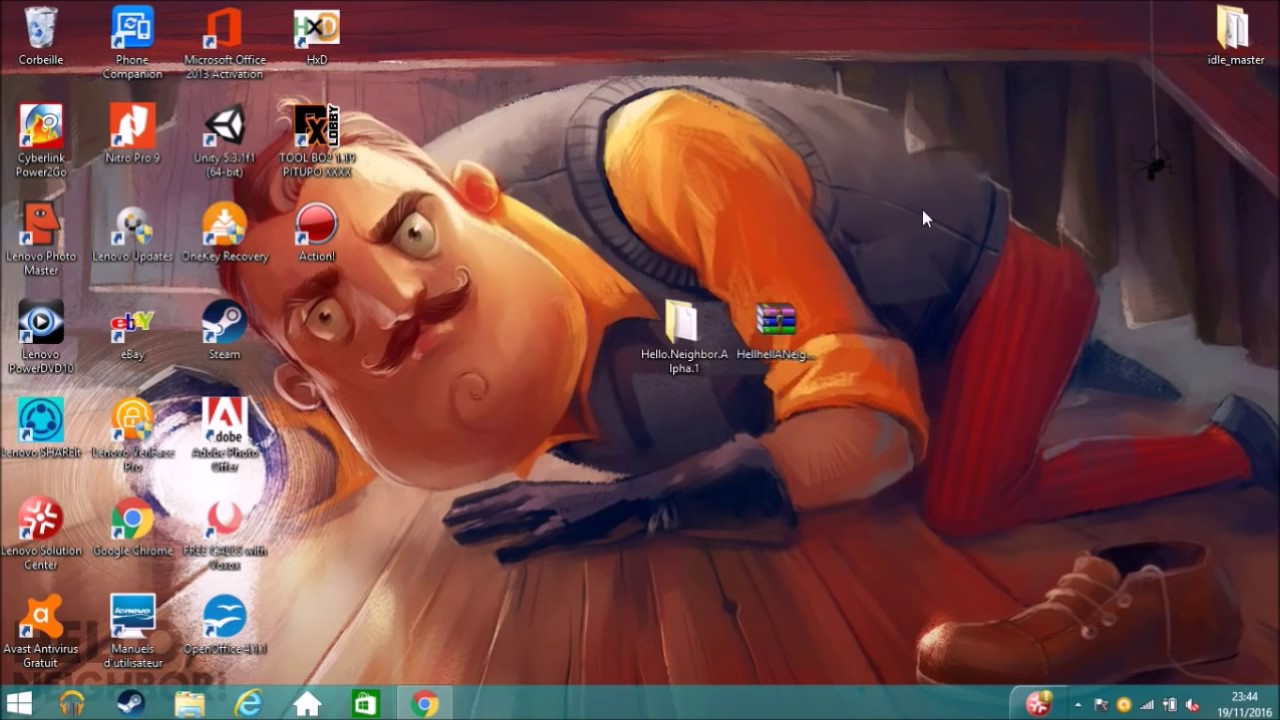Select Cyberlink Power2Go shortcut
1280x720 pixels.
pyautogui.click(x=41, y=140)
